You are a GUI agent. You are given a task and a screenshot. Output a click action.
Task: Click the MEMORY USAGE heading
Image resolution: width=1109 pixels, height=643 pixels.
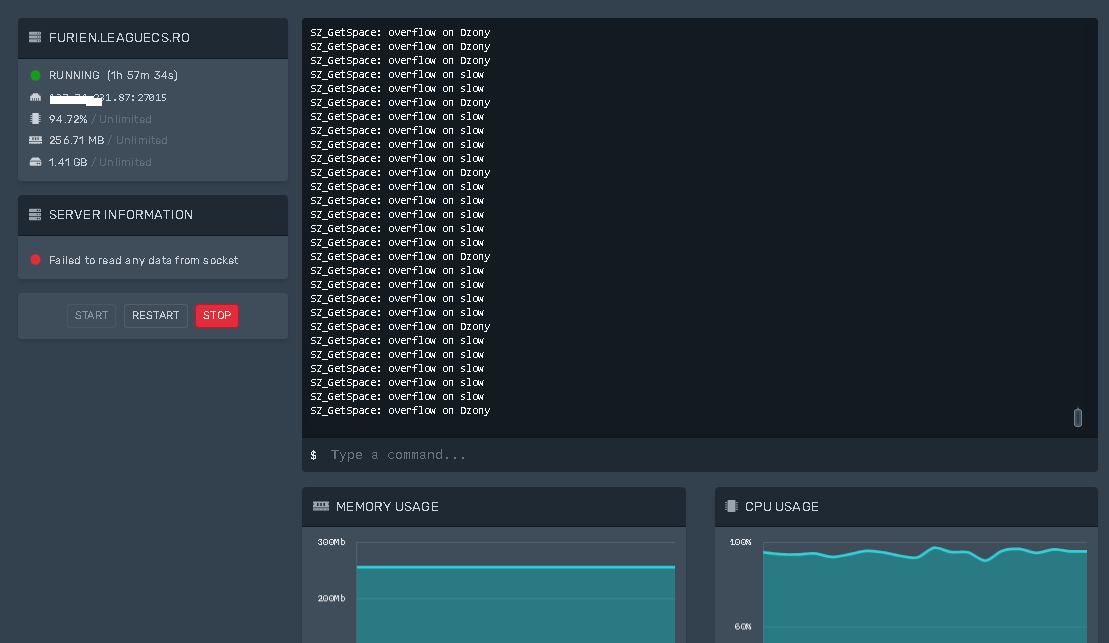click(x=387, y=506)
